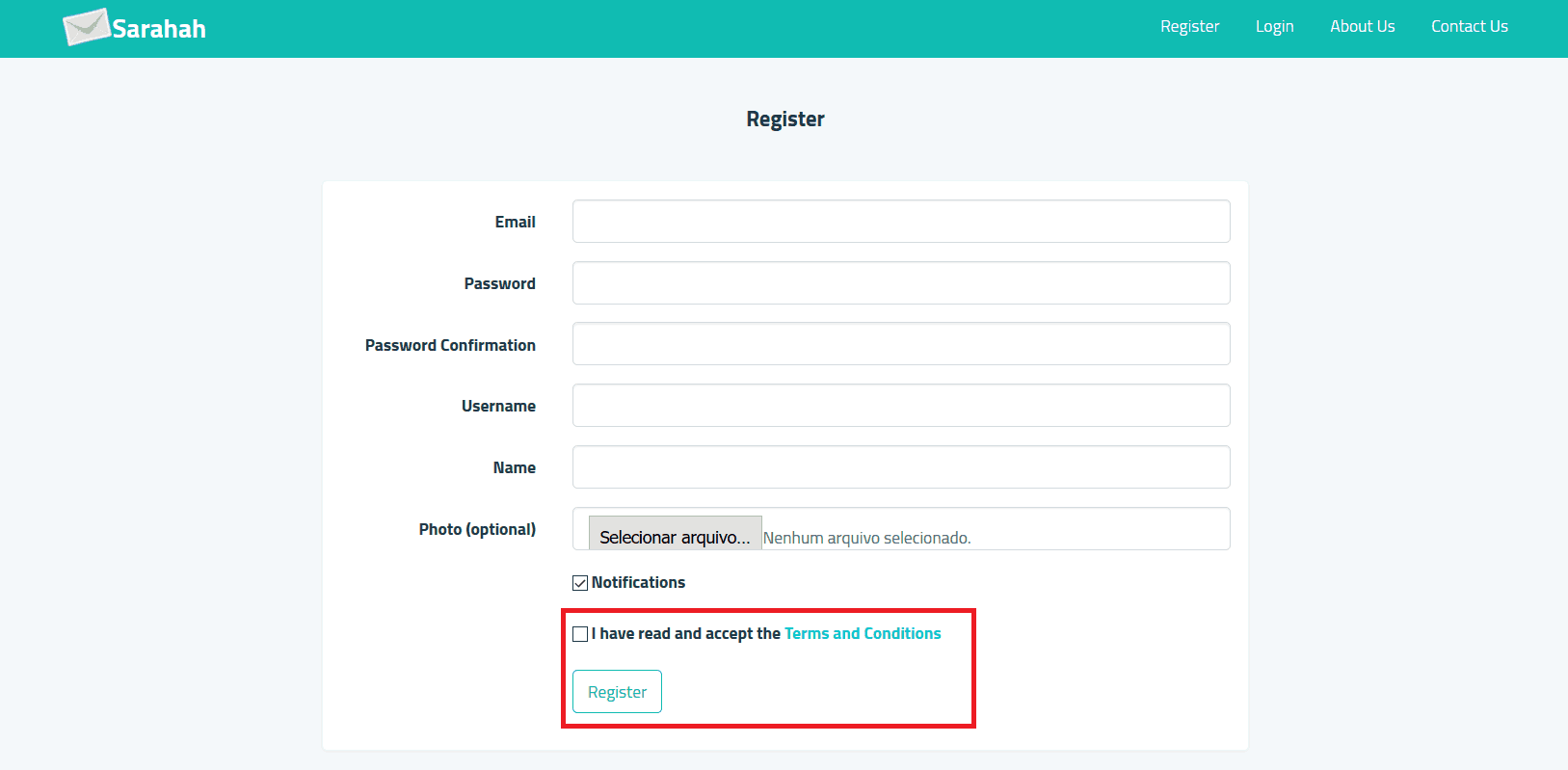This screenshot has width=1568, height=770.
Task: Focus the Name input field
Action: point(901,467)
